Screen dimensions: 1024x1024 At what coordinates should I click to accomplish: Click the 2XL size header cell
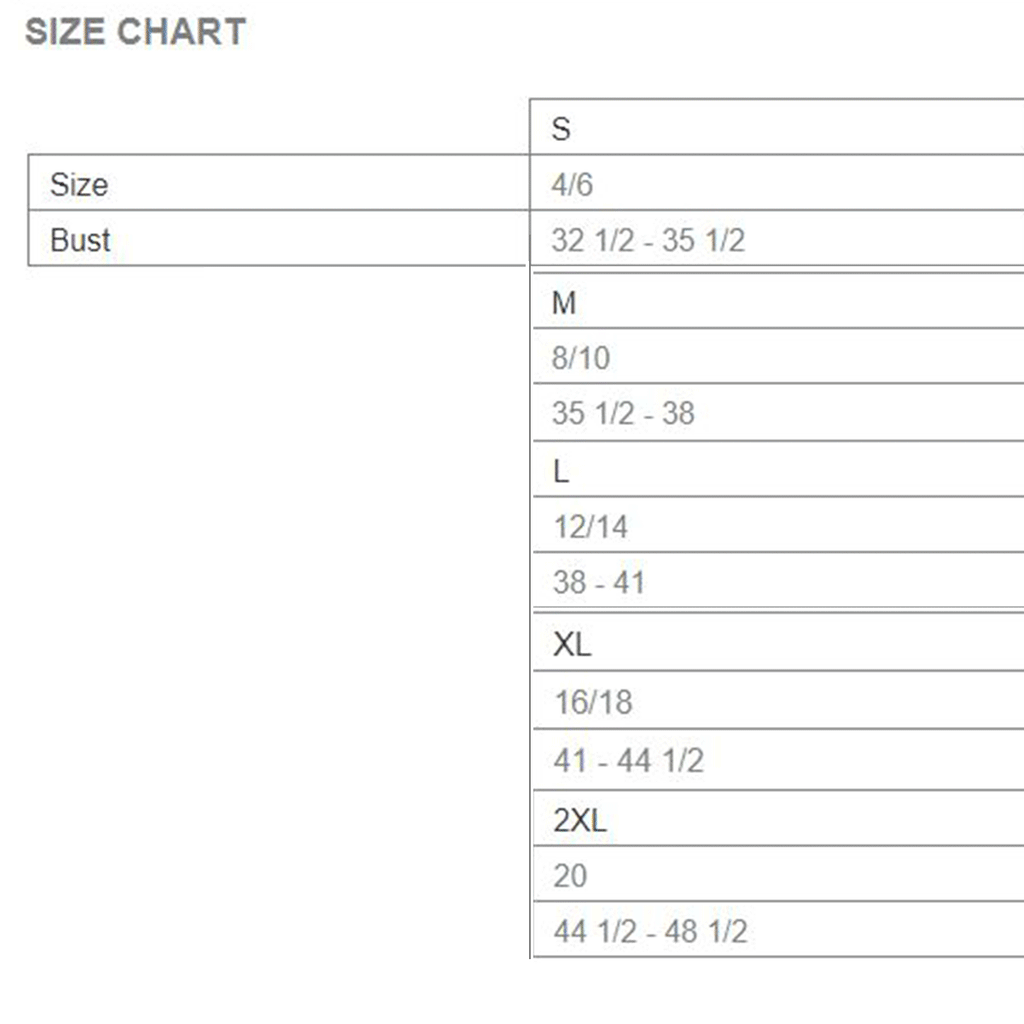tap(580, 821)
